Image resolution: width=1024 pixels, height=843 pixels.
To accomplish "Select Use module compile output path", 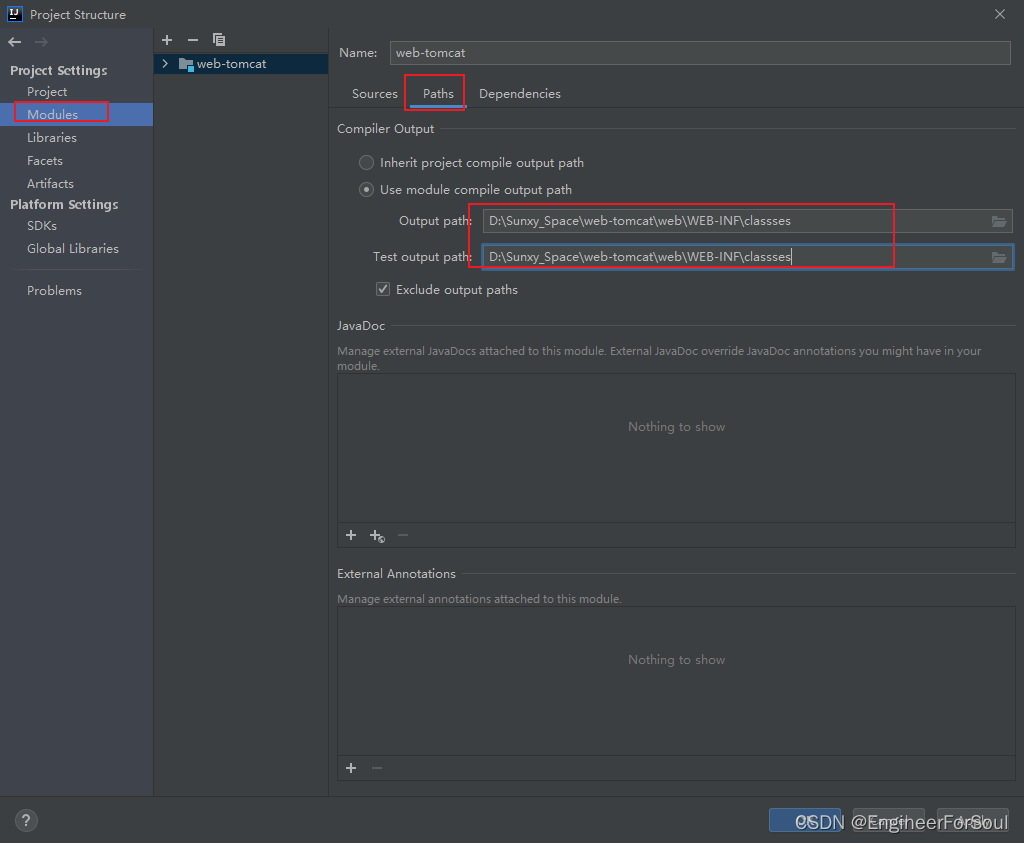I will click(x=367, y=190).
